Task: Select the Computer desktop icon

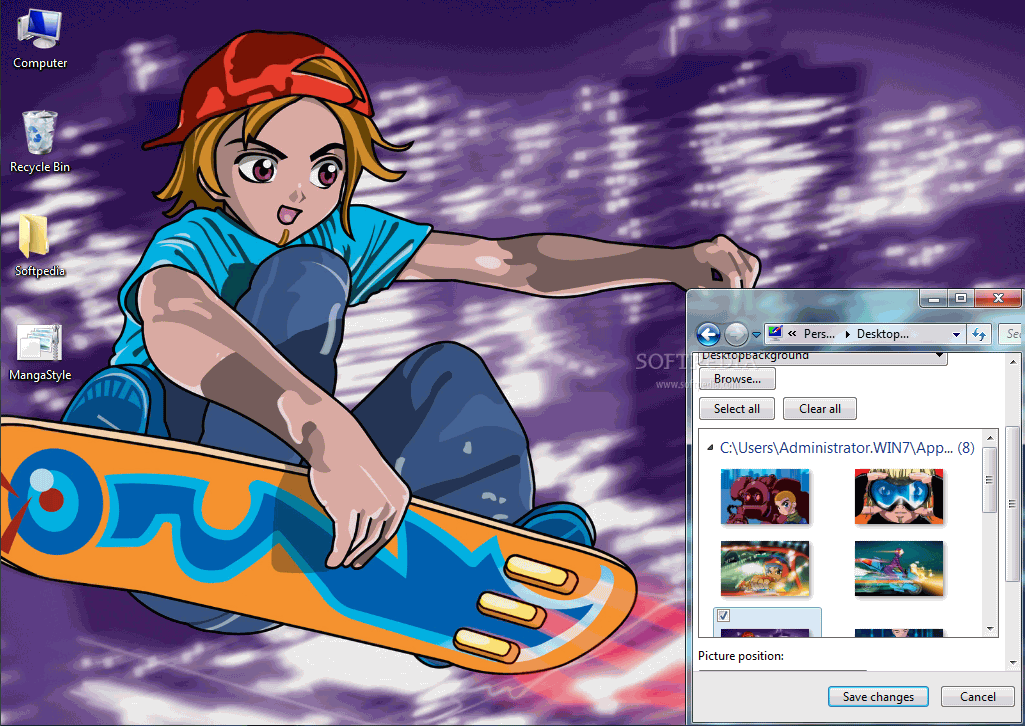Action: point(40,39)
